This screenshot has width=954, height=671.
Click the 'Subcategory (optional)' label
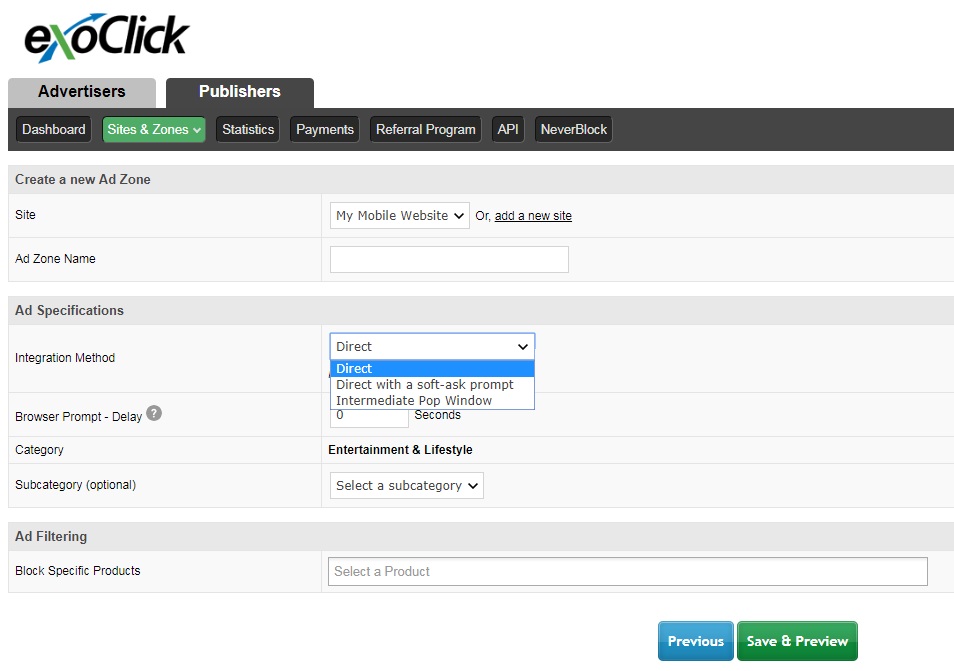75,485
